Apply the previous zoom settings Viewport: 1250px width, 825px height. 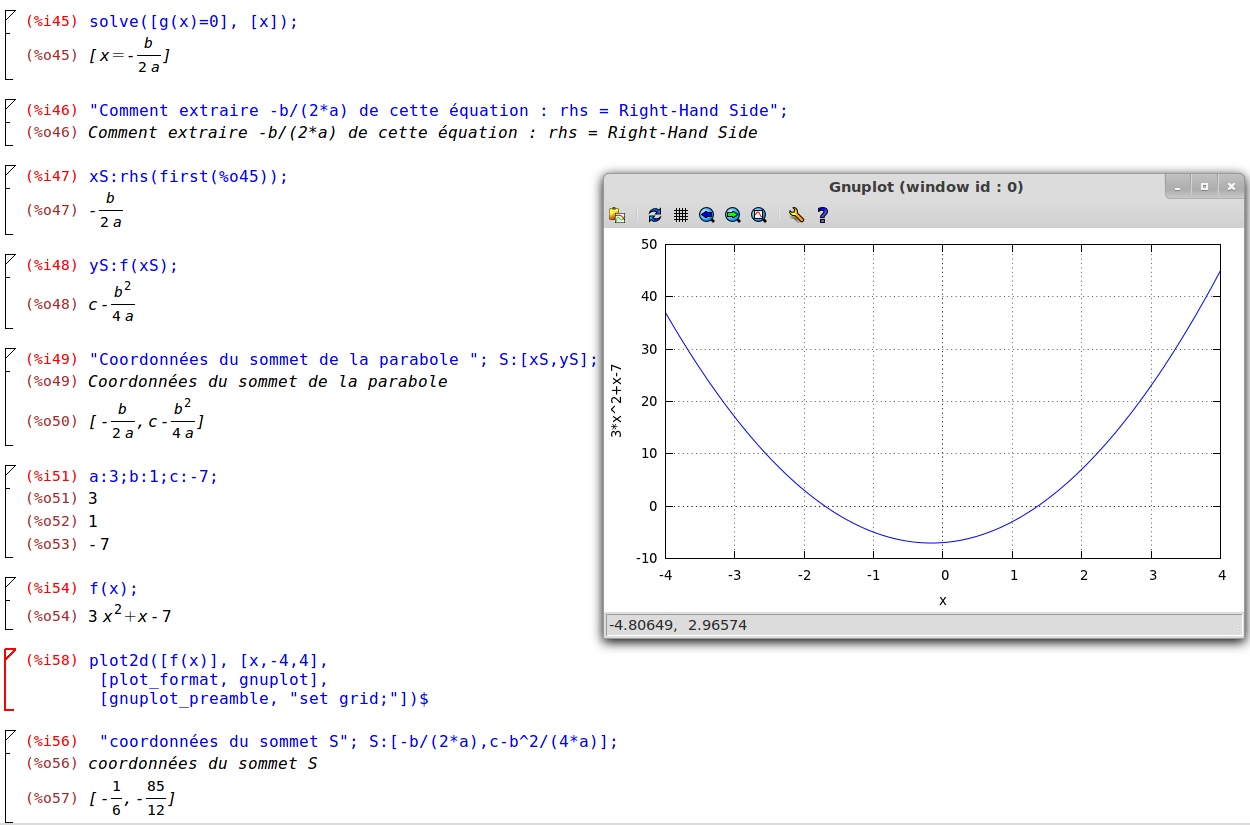(707, 215)
